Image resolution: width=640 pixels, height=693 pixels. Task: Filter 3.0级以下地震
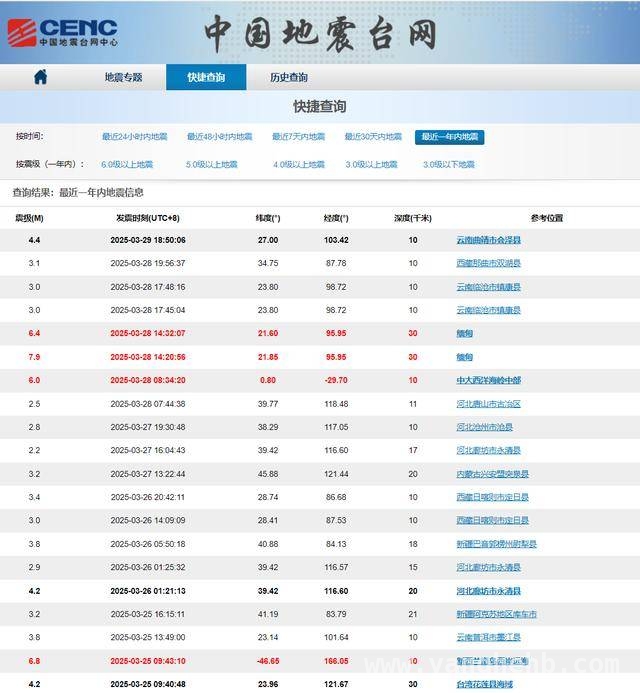(x=449, y=164)
